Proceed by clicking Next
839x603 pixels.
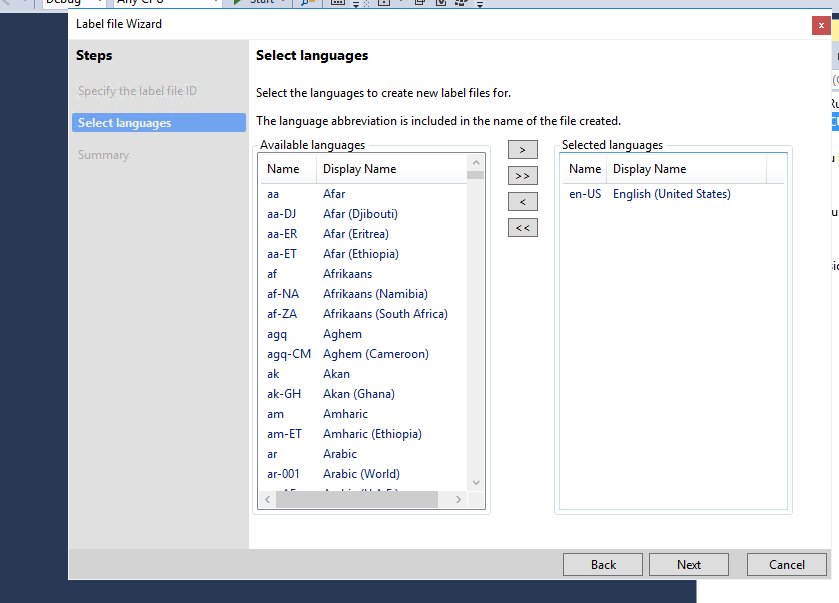point(689,564)
